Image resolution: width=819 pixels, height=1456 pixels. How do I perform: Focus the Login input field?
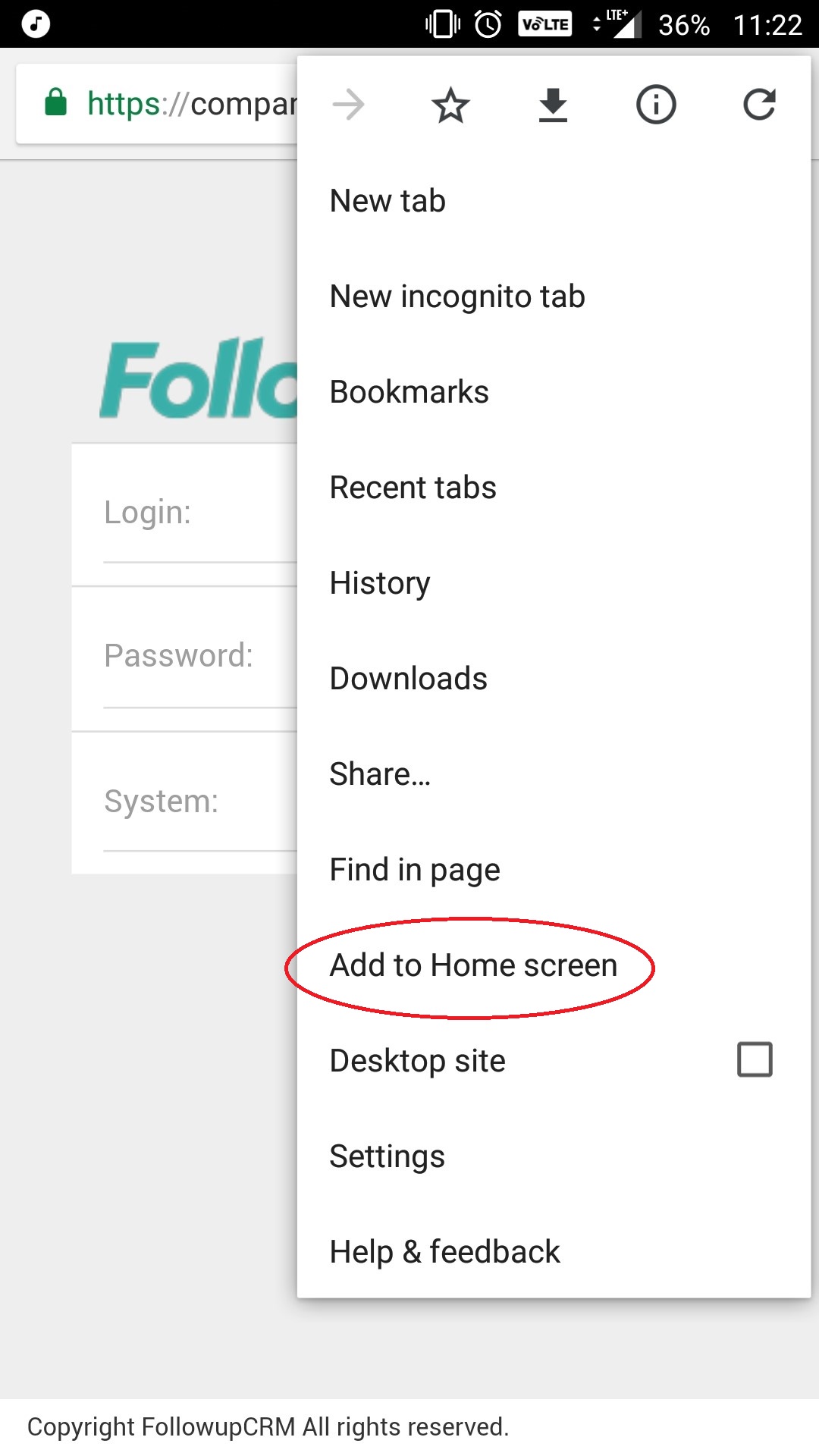click(x=184, y=515)
